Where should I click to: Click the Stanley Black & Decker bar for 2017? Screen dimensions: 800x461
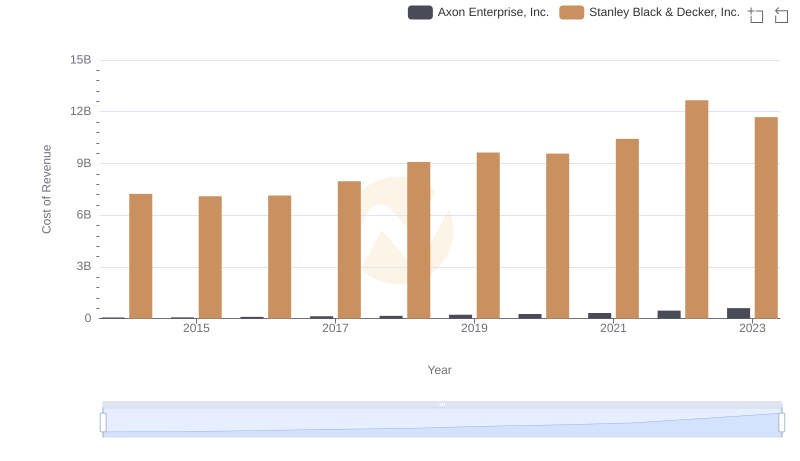[x=349, y=250]
